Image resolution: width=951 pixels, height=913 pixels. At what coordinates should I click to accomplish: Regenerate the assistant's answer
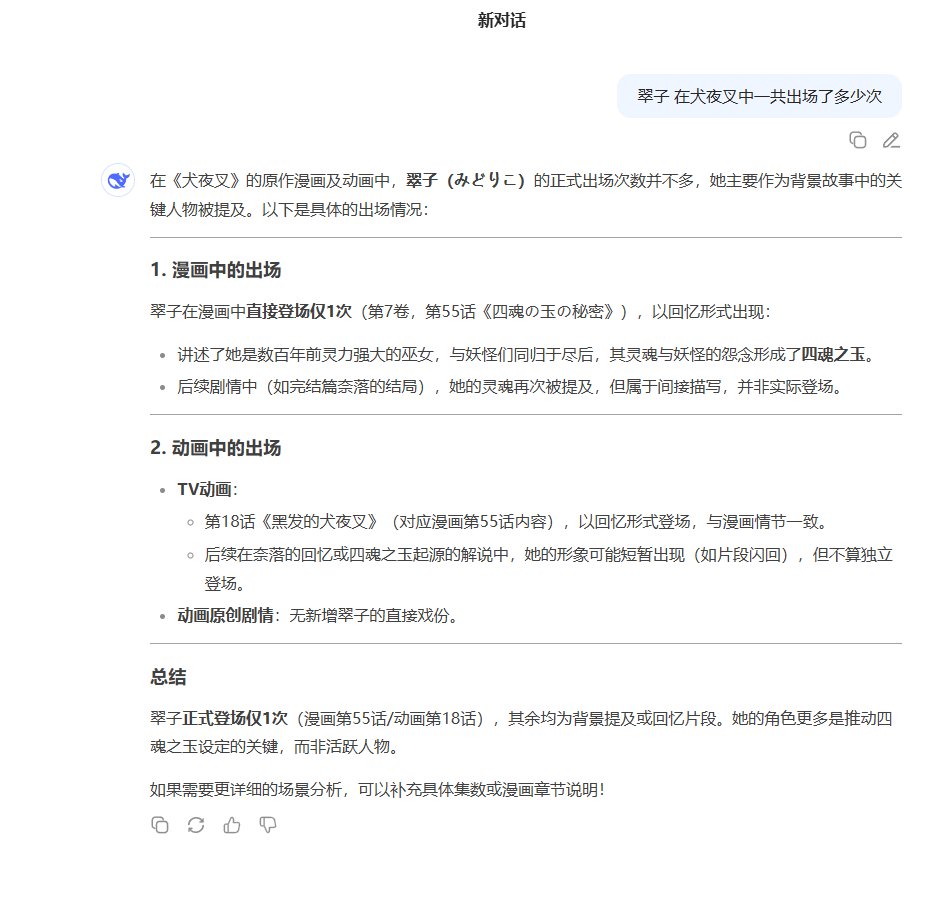[196, 824]
